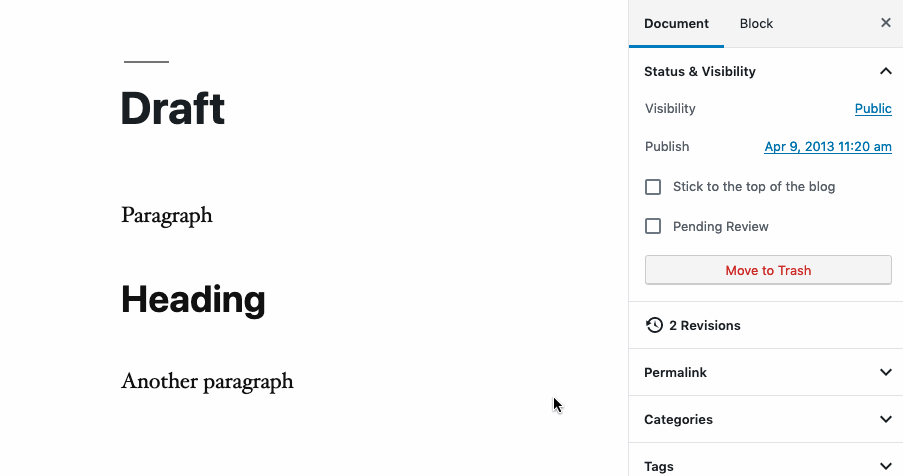
Task: Click the revisions history clock icon
Action: tap(654, 325)
